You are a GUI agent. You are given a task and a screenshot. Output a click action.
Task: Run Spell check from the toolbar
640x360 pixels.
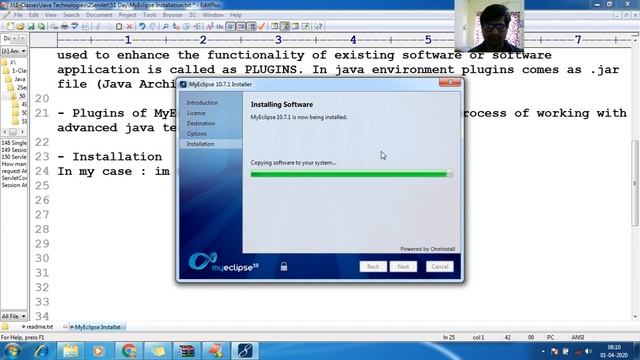click(75, 27)
